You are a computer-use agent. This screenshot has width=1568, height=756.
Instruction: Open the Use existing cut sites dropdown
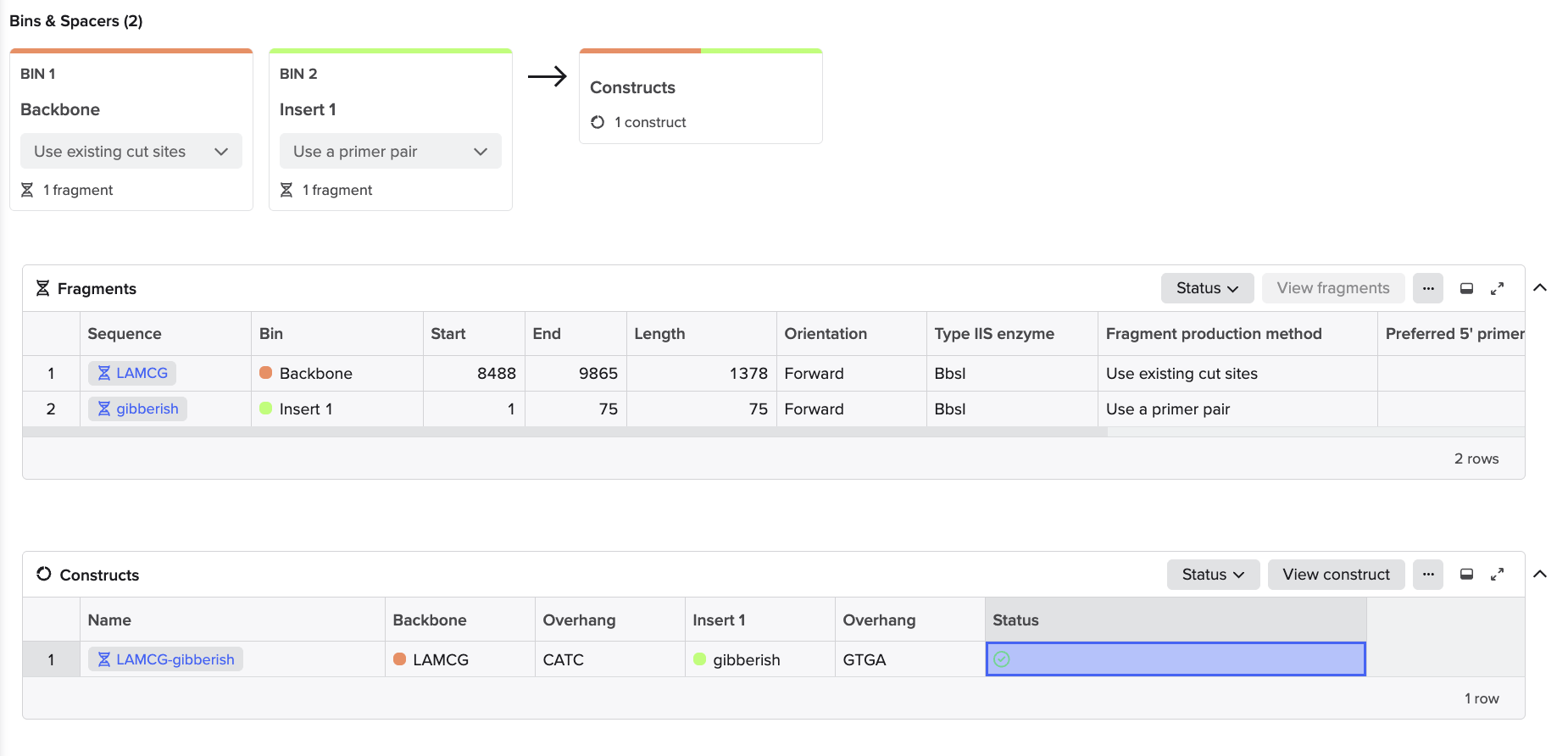(x=131, y=152)
